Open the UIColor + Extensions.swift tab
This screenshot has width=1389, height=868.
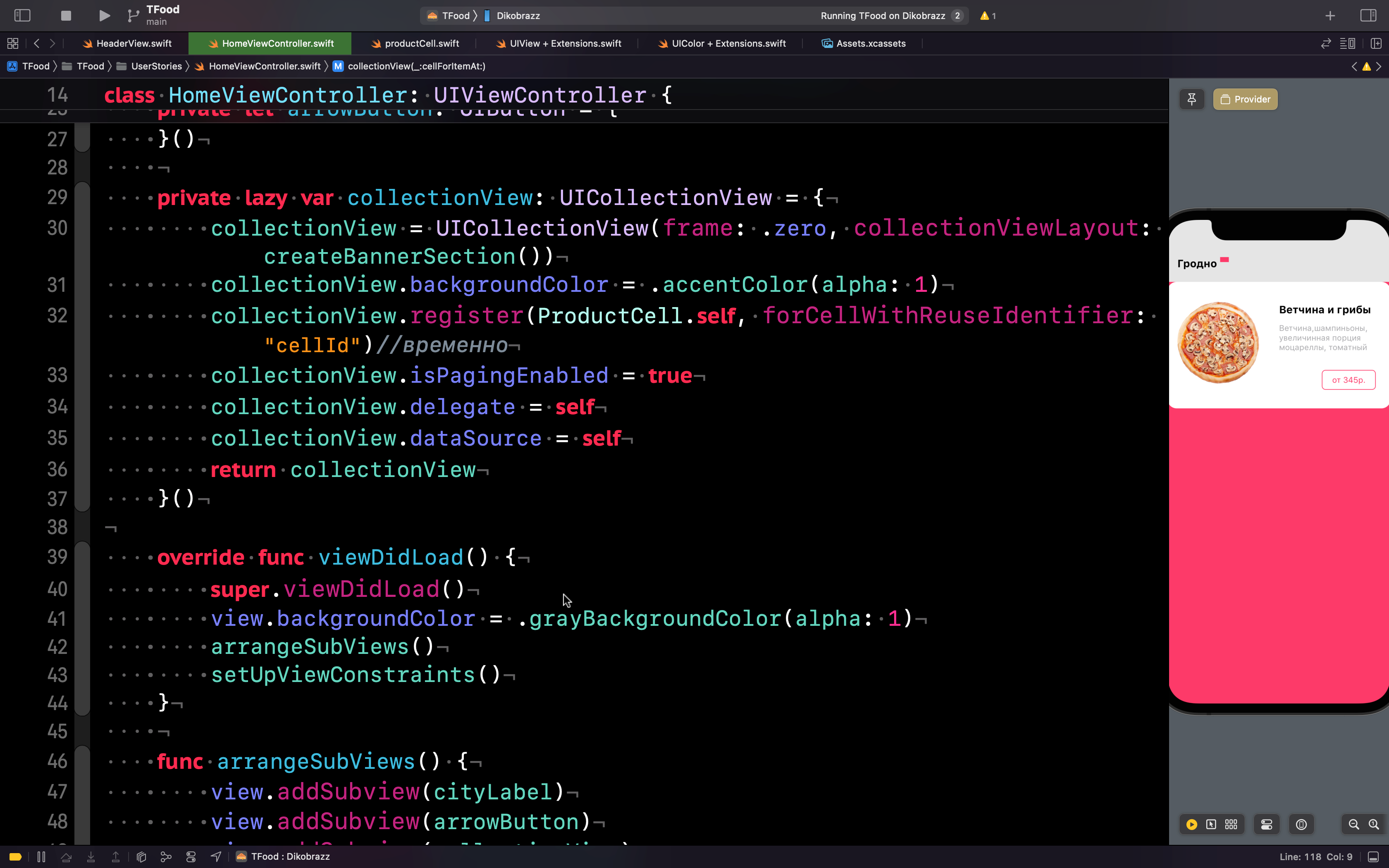pos(728,43)
